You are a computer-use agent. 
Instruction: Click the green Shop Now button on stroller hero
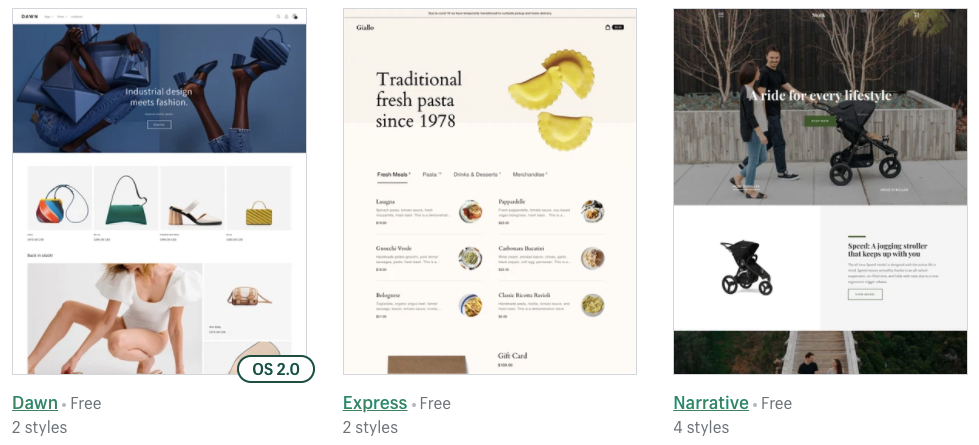click(820, 121)
